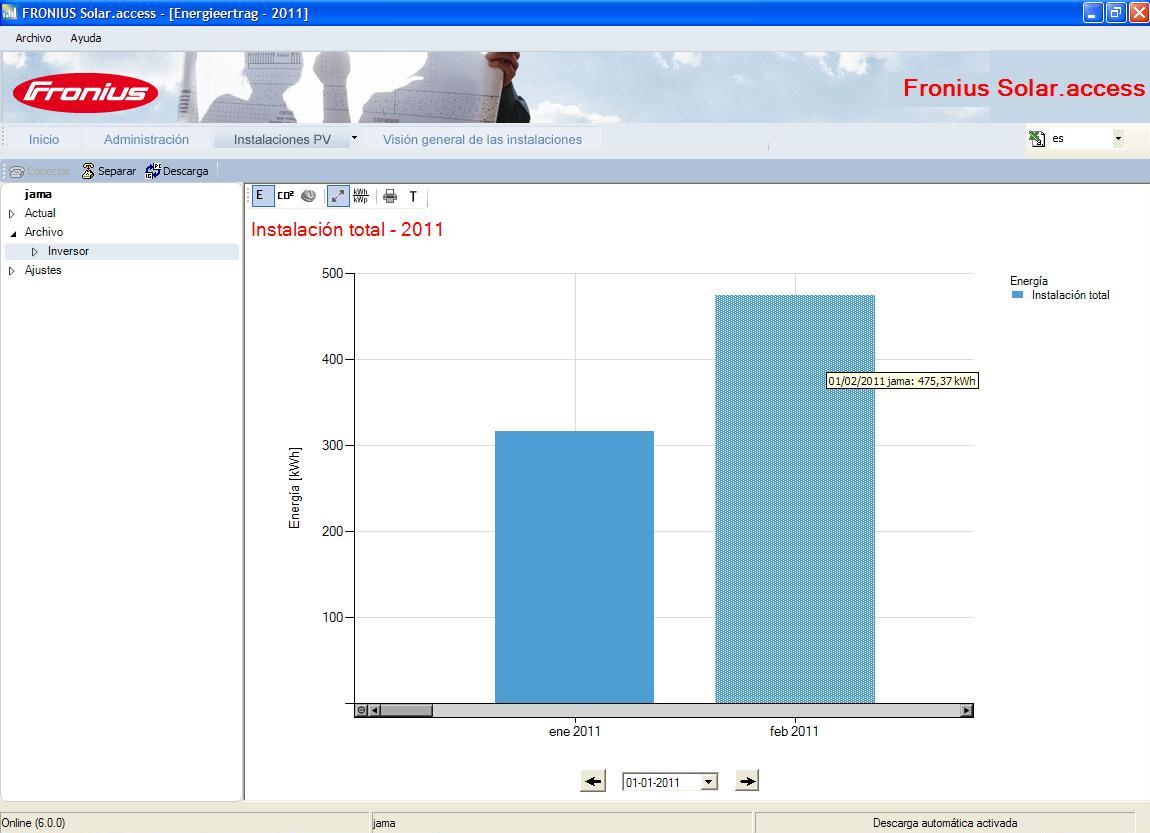Click the Instalación total legend color swatch

[1017, 295]
